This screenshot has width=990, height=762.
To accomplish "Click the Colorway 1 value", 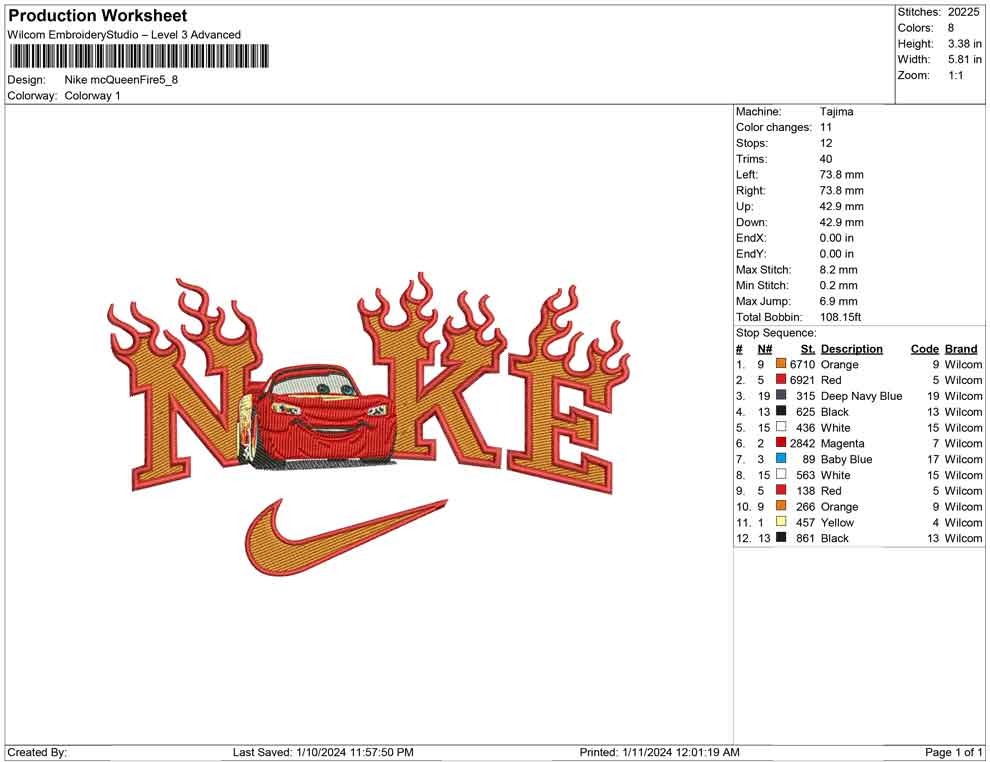I will (x=92, y=96).
